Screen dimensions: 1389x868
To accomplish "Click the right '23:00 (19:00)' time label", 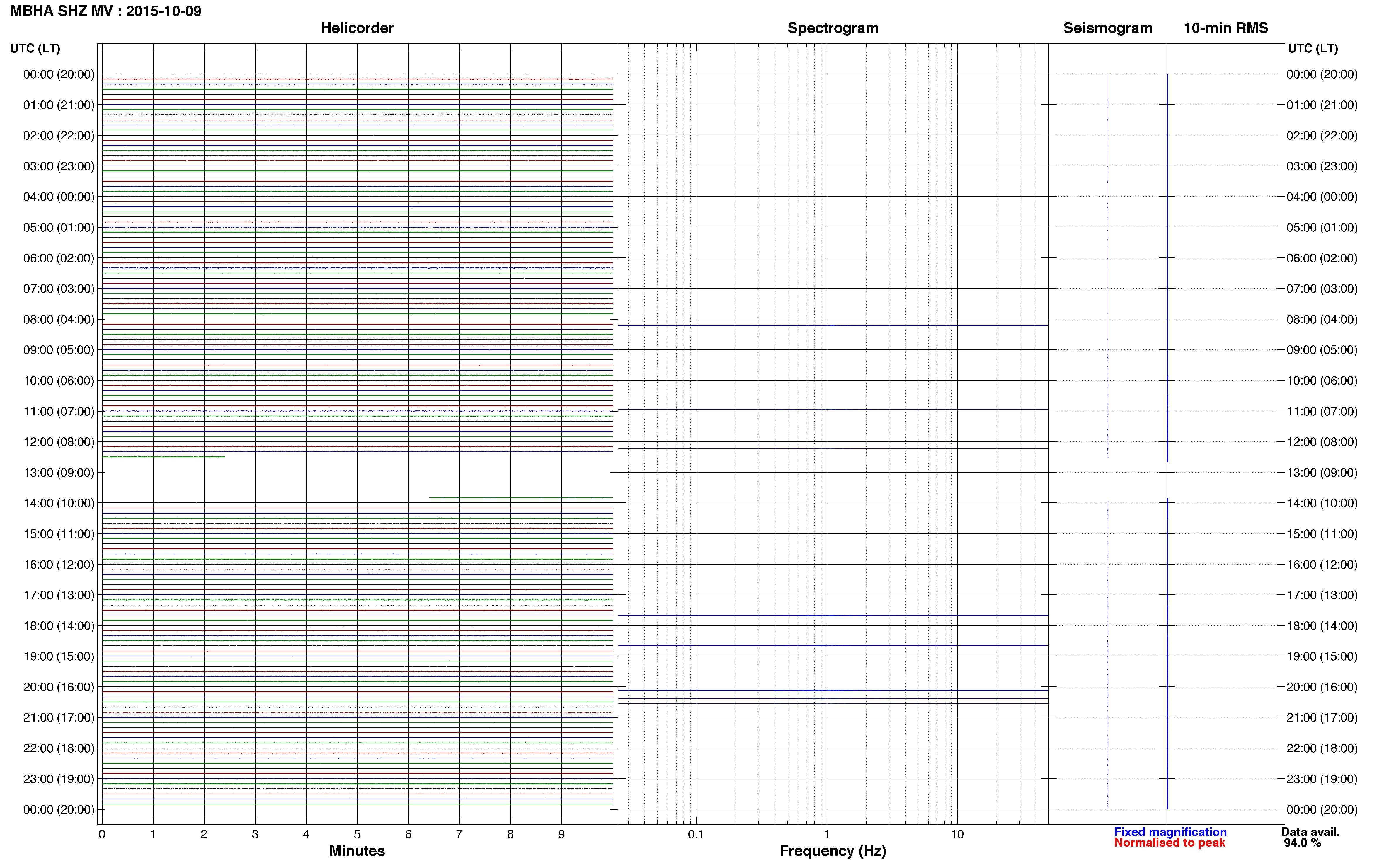I will pos(1322,779).
